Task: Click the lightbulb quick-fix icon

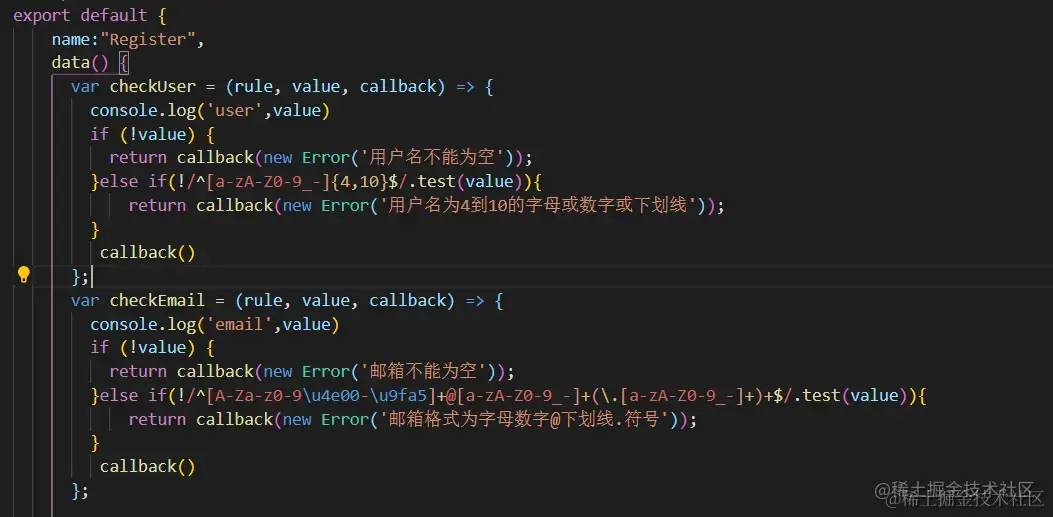Action: (24, 275)
